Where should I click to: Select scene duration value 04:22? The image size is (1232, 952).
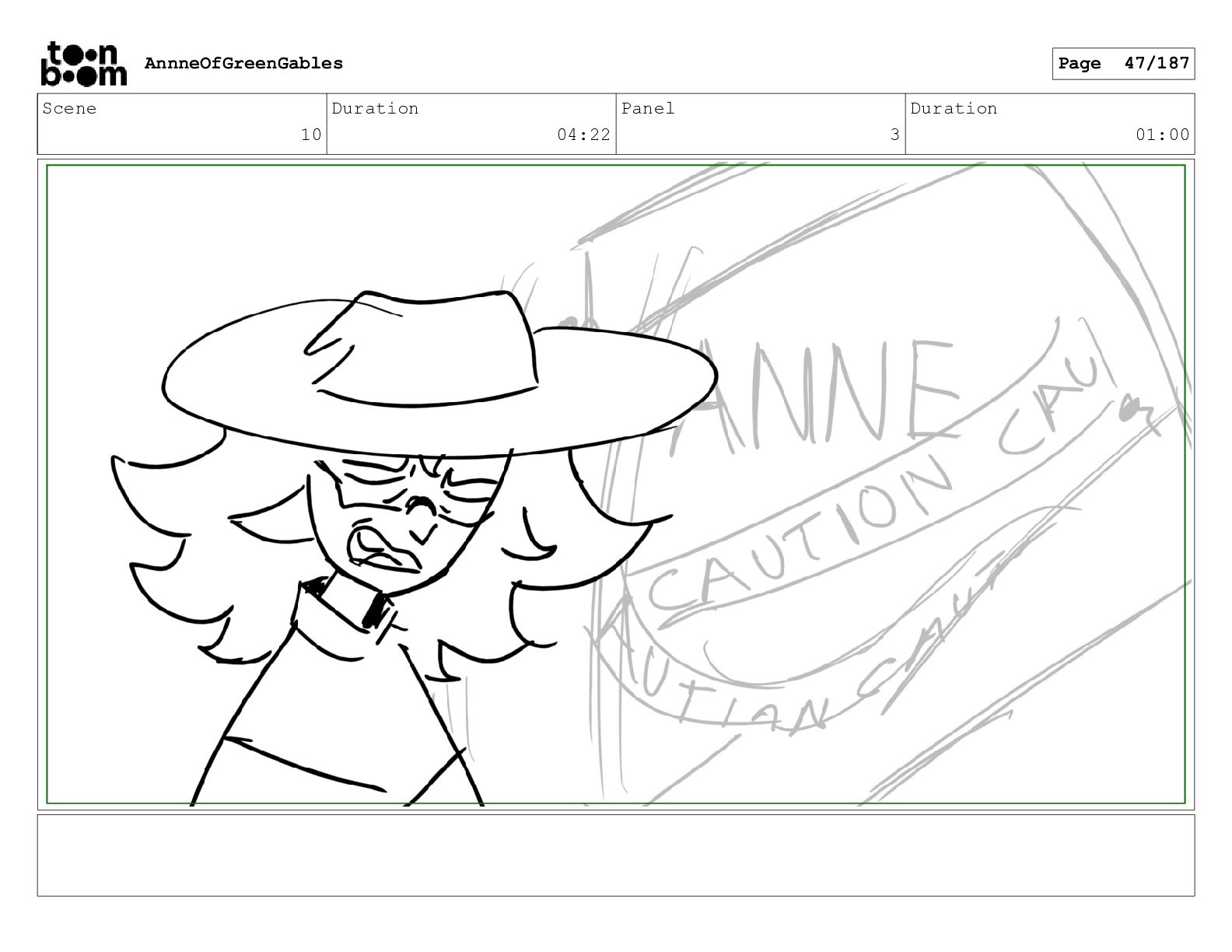(x=583, y=135)
